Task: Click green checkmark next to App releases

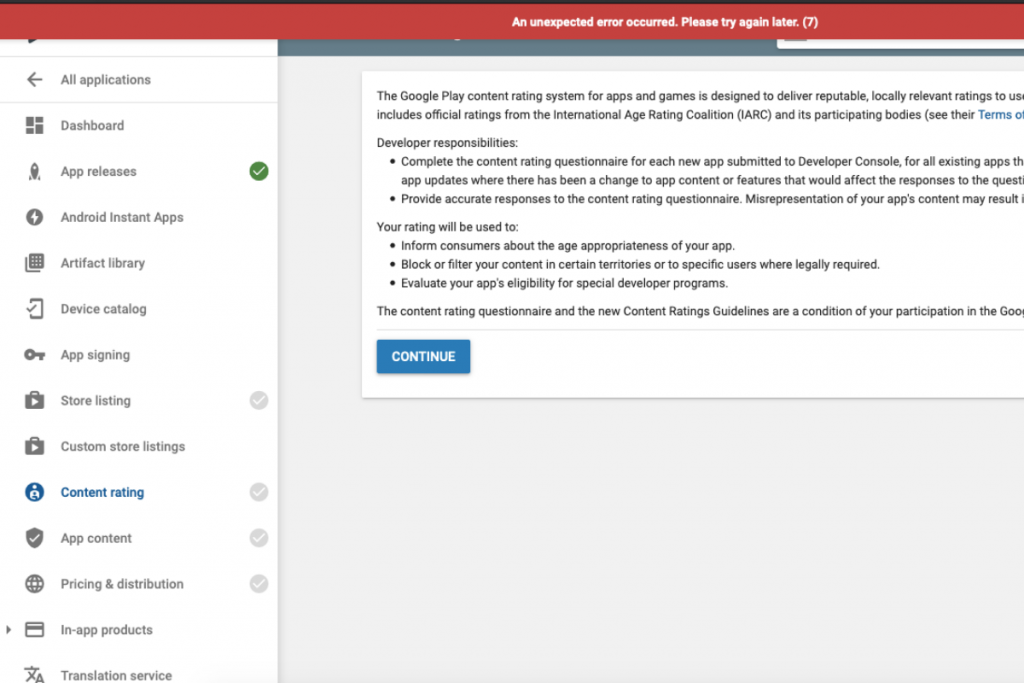Action: click(259, 171)
